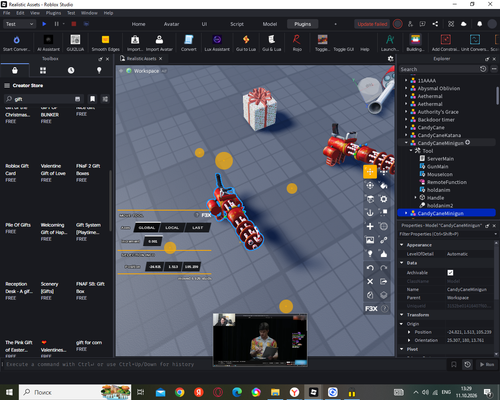Select the F3X Rotate tool

click(x=370, y=185)
